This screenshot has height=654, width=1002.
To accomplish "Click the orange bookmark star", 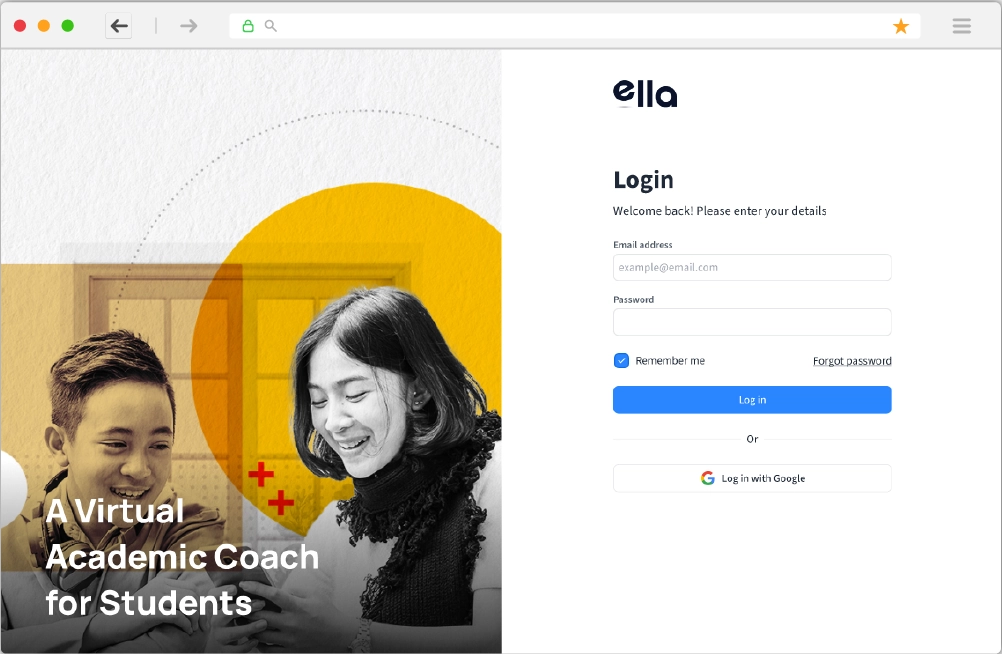I will (x=901, y=26).
